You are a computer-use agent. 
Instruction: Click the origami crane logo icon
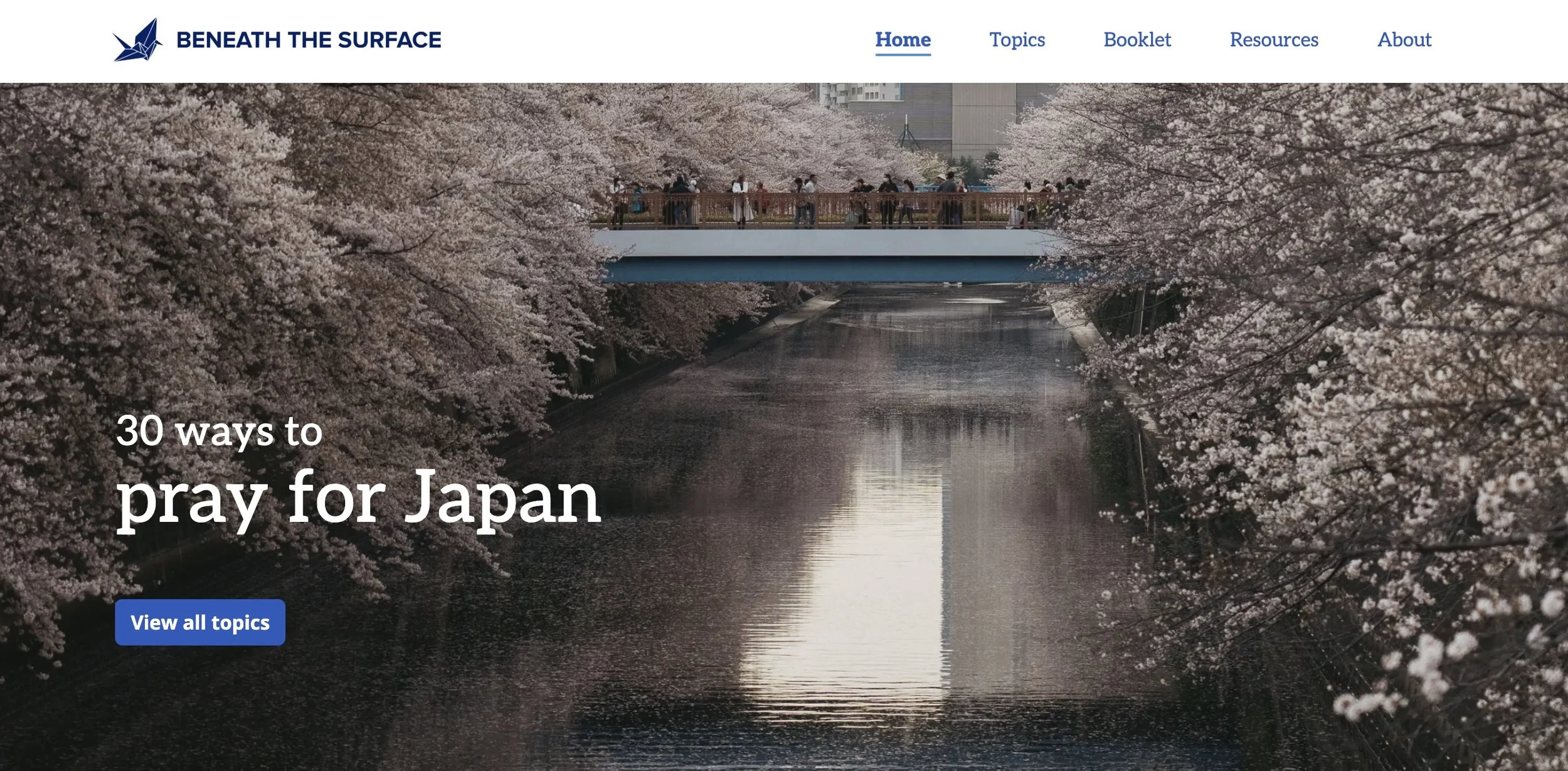137,40
